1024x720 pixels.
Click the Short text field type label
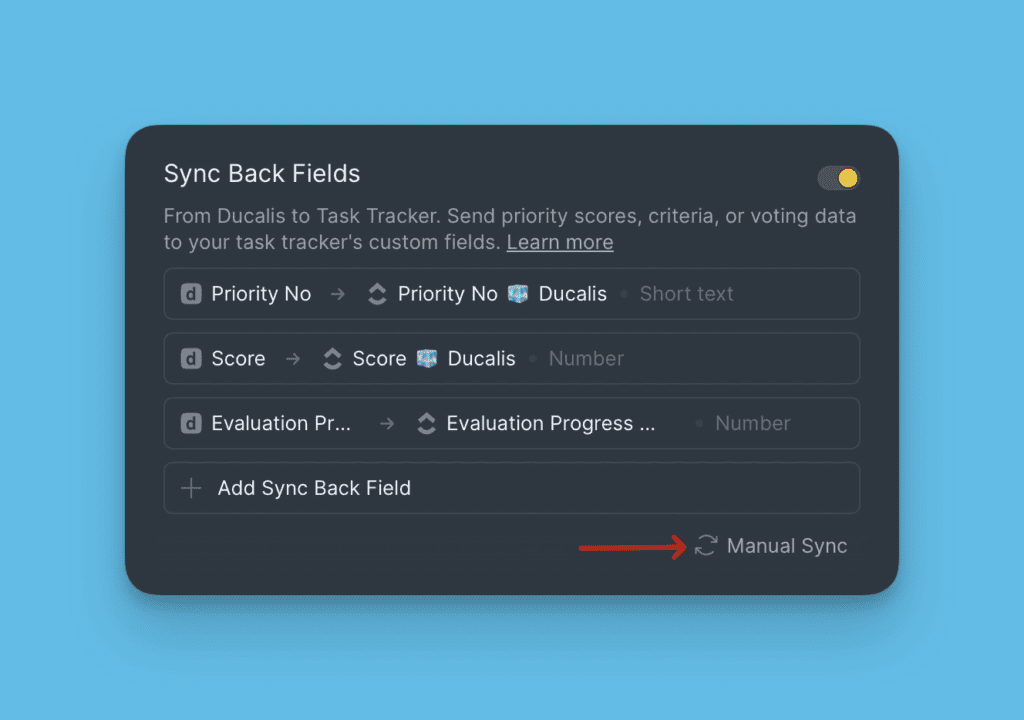(686, 294)
